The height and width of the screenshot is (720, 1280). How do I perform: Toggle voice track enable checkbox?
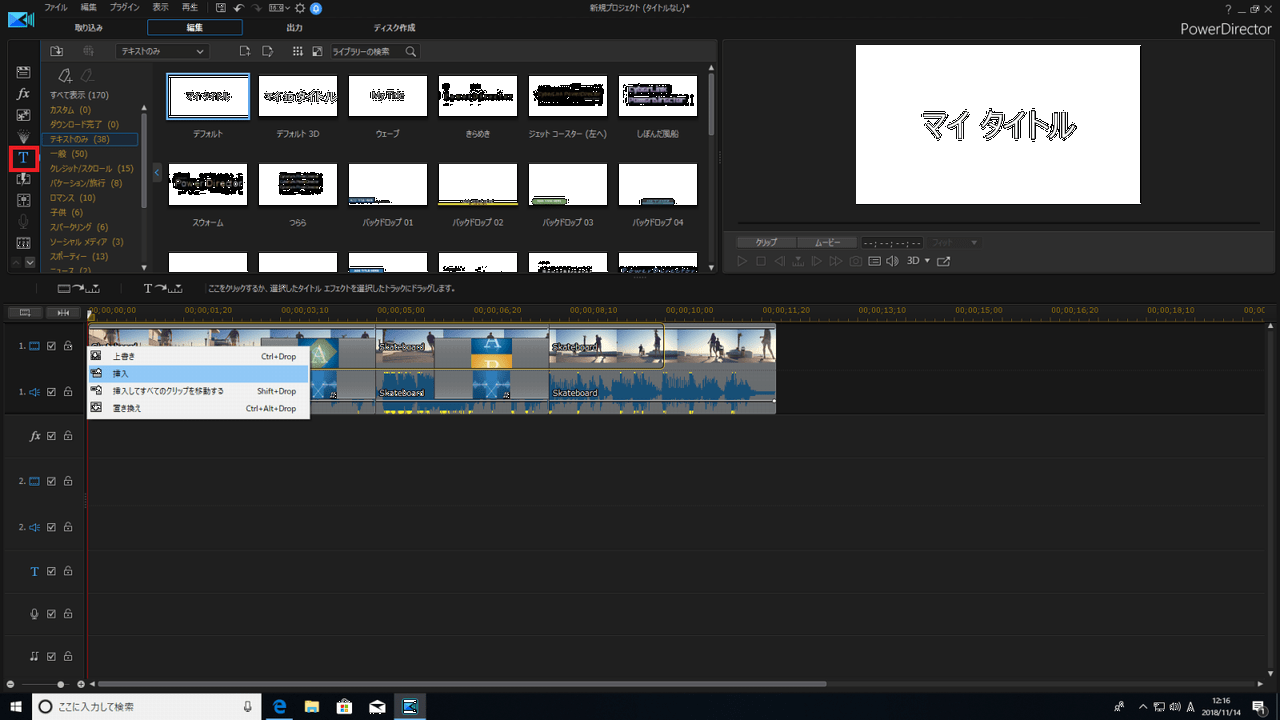pyautogui.click(x=52, y=614)
